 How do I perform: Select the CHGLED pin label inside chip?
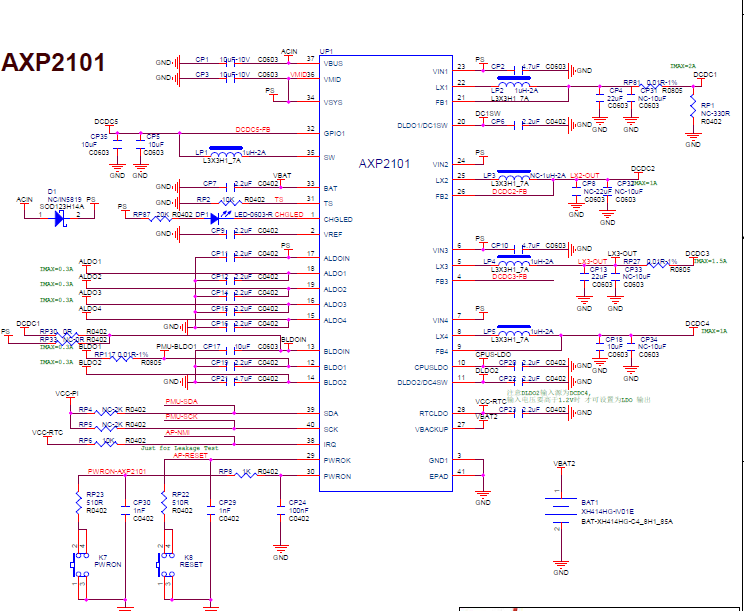(x=338, y=220)
